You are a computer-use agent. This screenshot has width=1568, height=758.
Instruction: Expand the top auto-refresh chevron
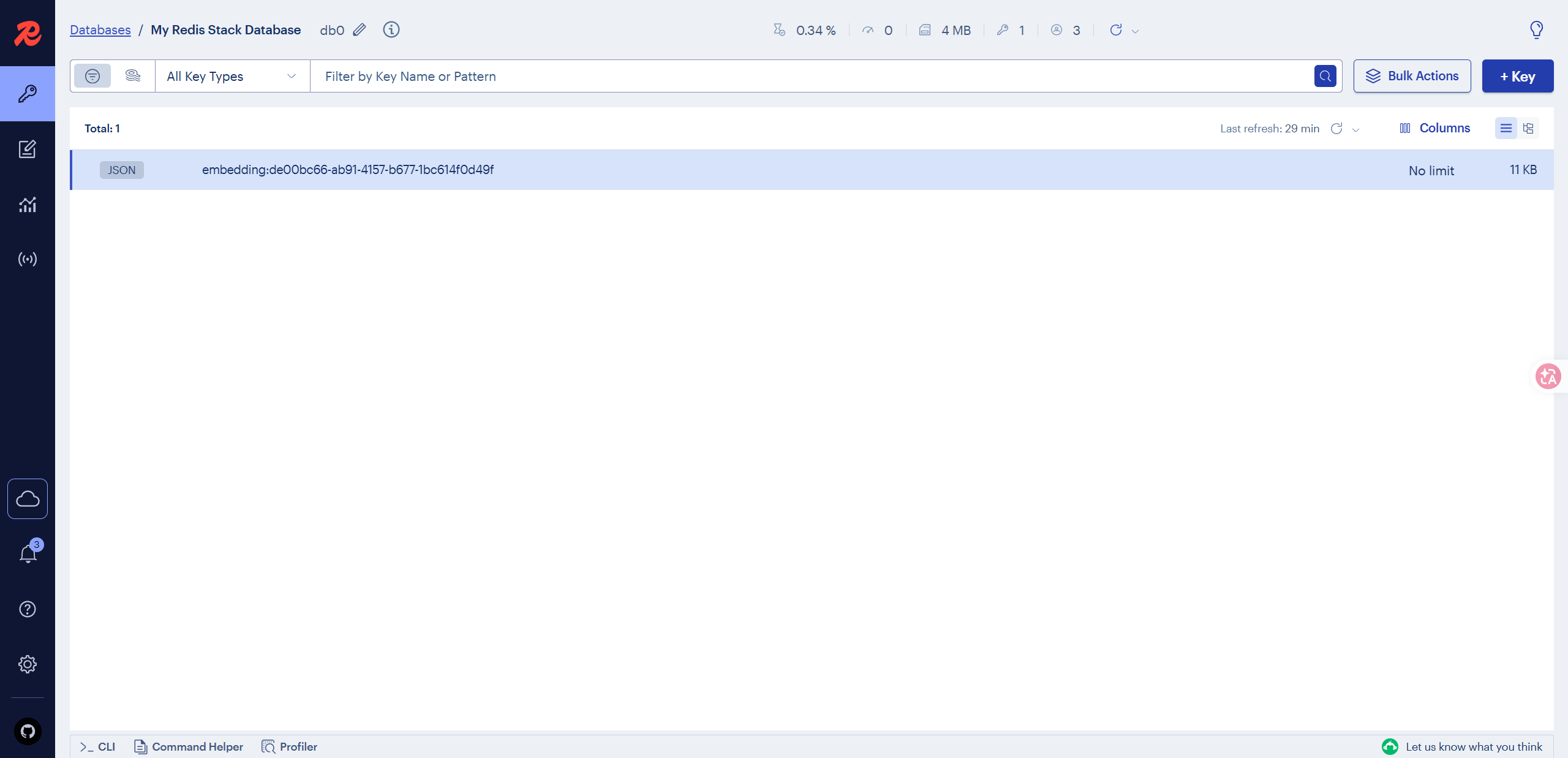(1135, 31)
